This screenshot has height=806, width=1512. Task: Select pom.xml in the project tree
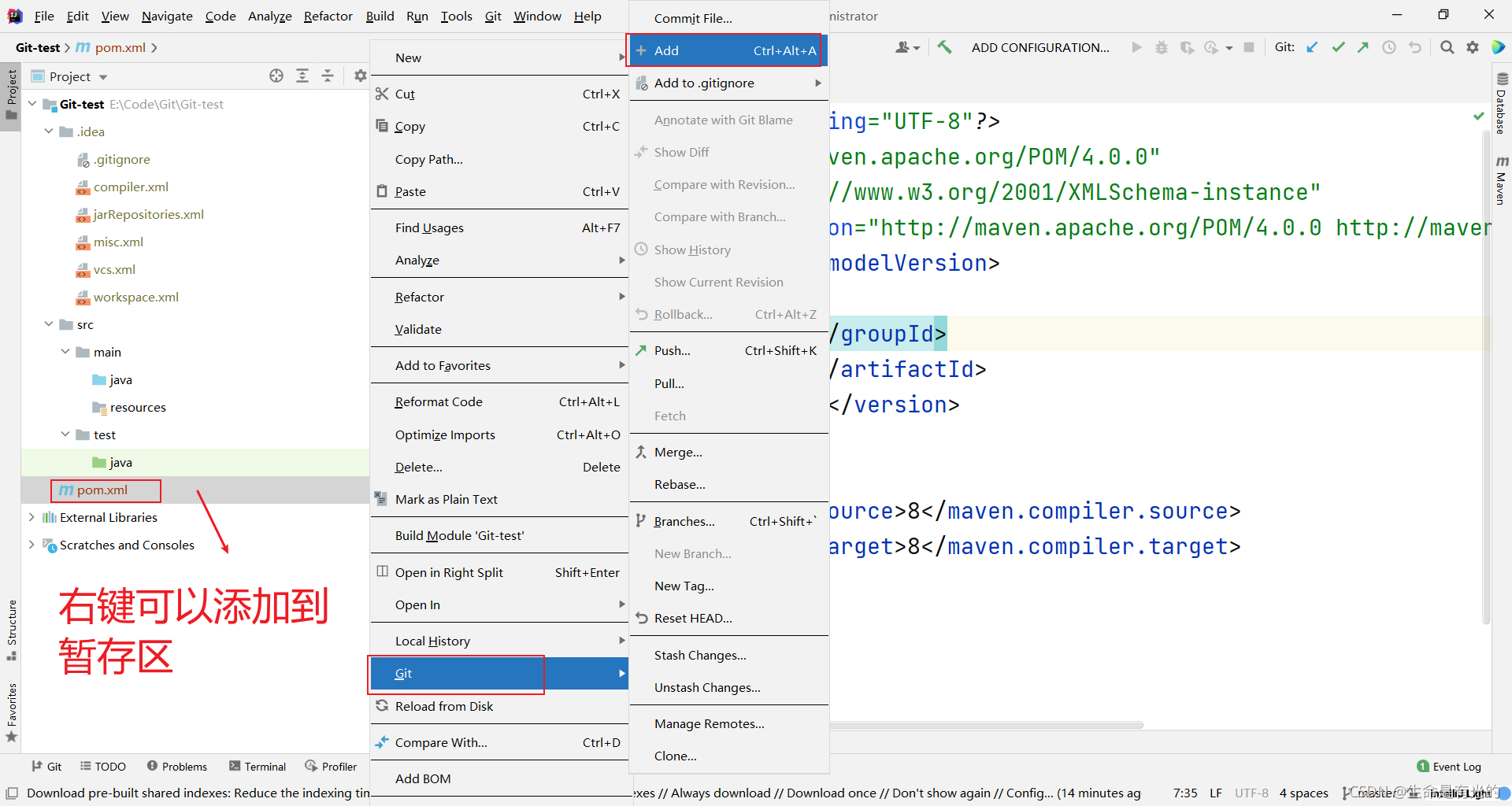coord(102,490)
